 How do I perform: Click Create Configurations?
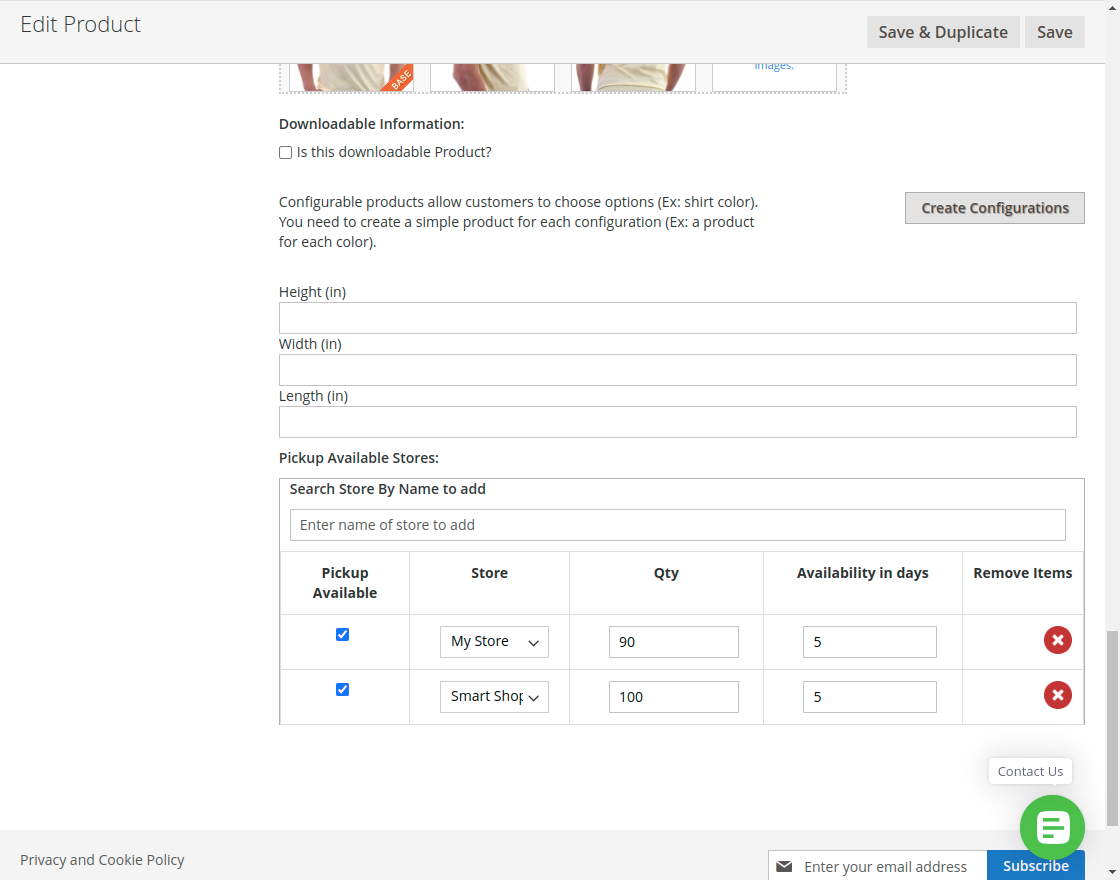click(994, 207)
